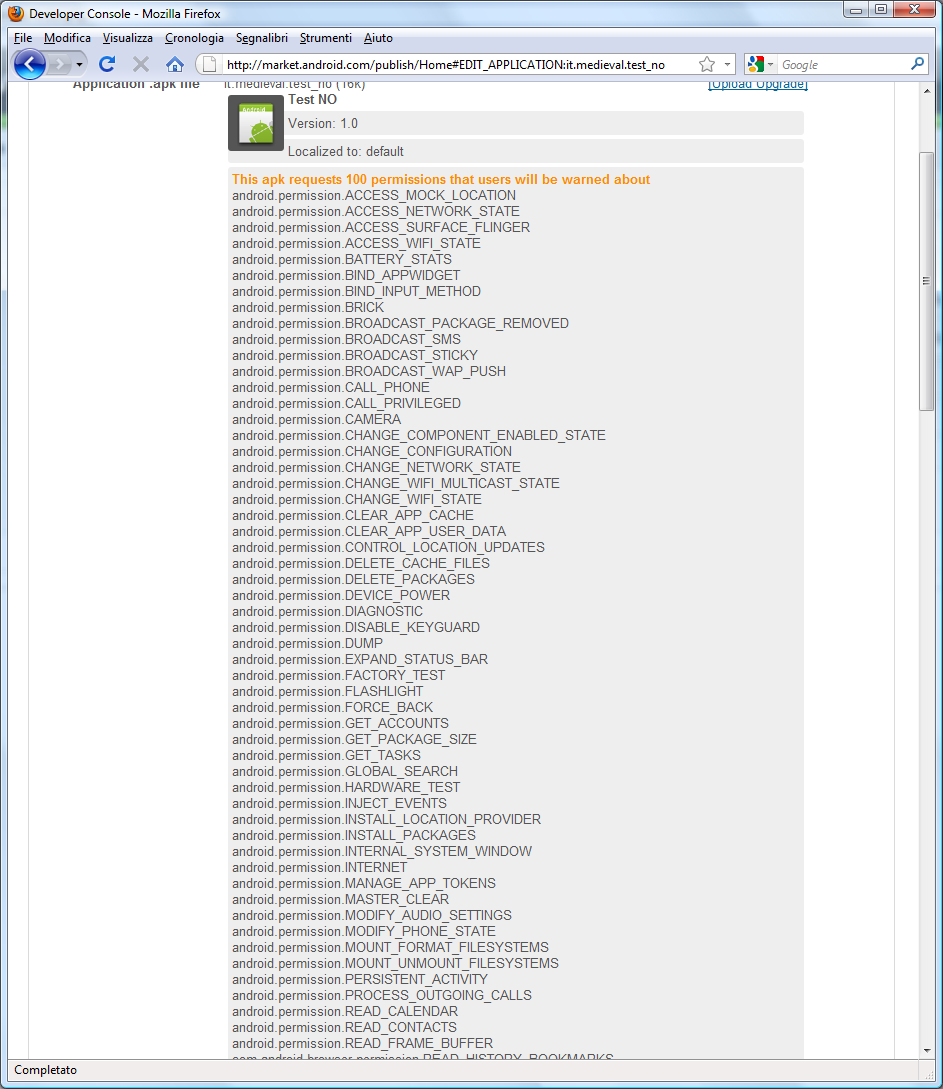The width and height of the screenshot is (943, 1089).
Task: Open the Visualizza menu
Action: tap(128, 38)
